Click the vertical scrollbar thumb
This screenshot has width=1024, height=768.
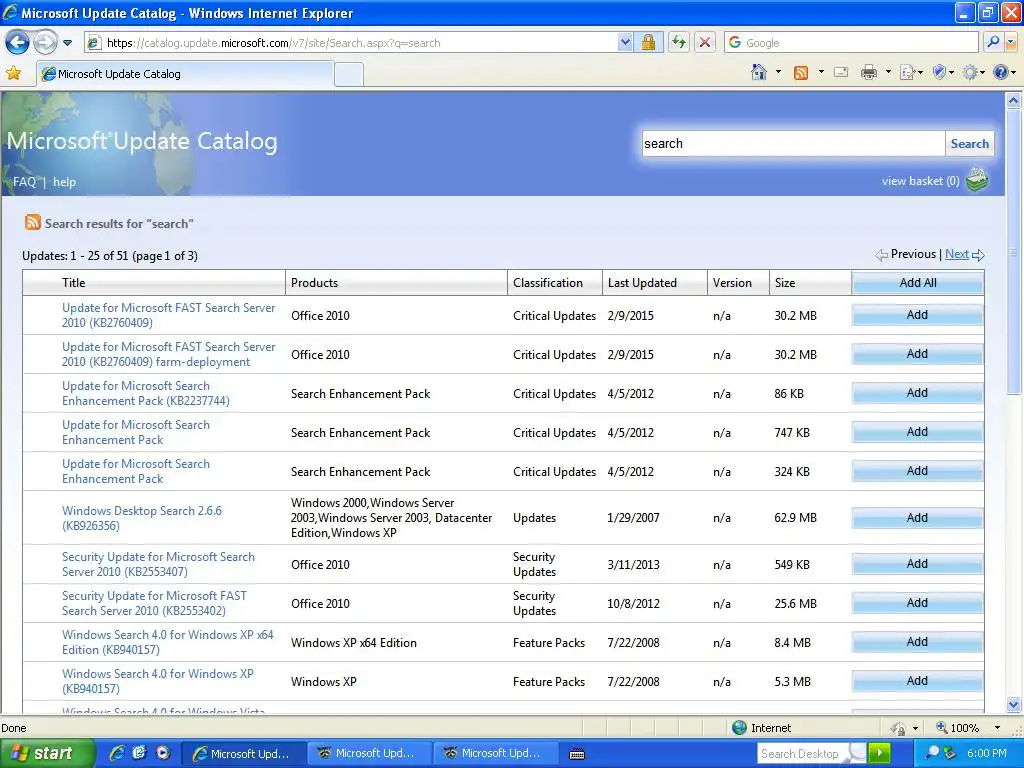(1013, 251)
